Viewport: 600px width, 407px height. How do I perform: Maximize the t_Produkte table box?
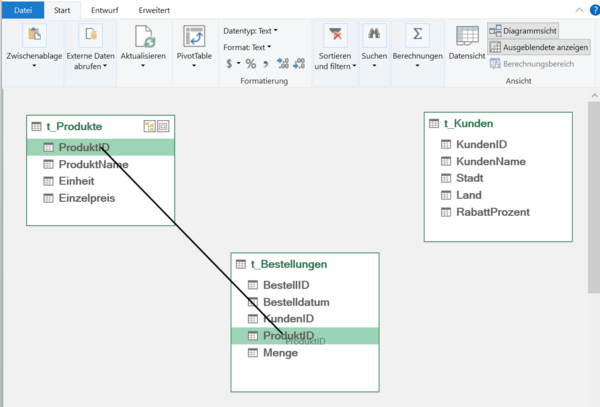[164, 126]
